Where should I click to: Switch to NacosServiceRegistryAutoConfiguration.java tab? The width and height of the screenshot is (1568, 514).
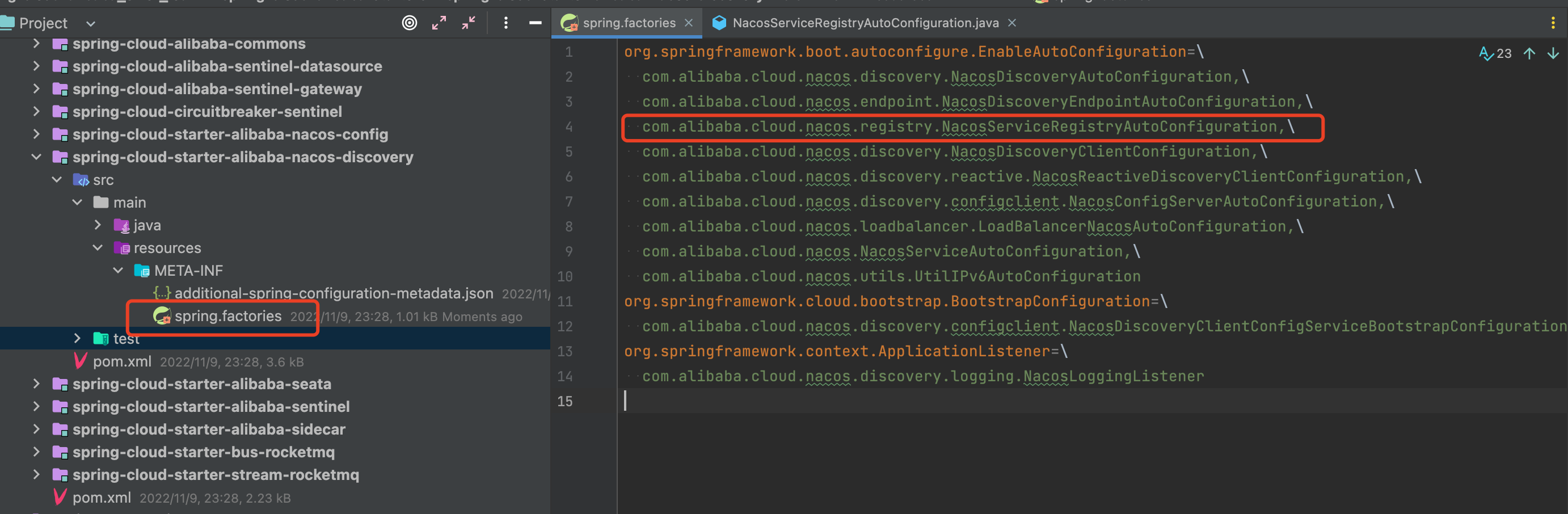[865, 23]
